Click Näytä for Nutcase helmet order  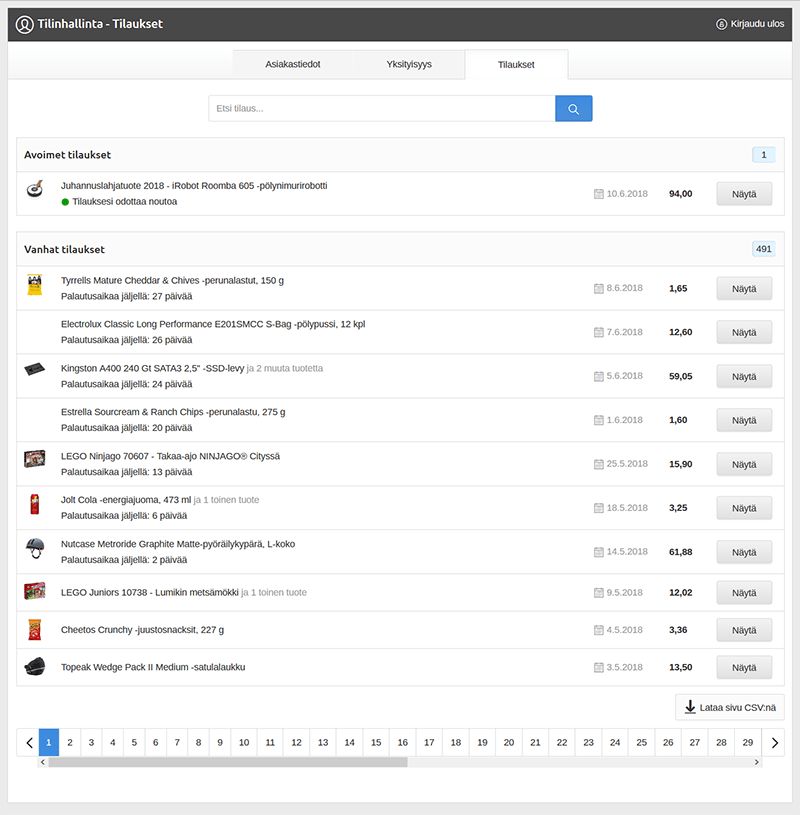(744, 552)
